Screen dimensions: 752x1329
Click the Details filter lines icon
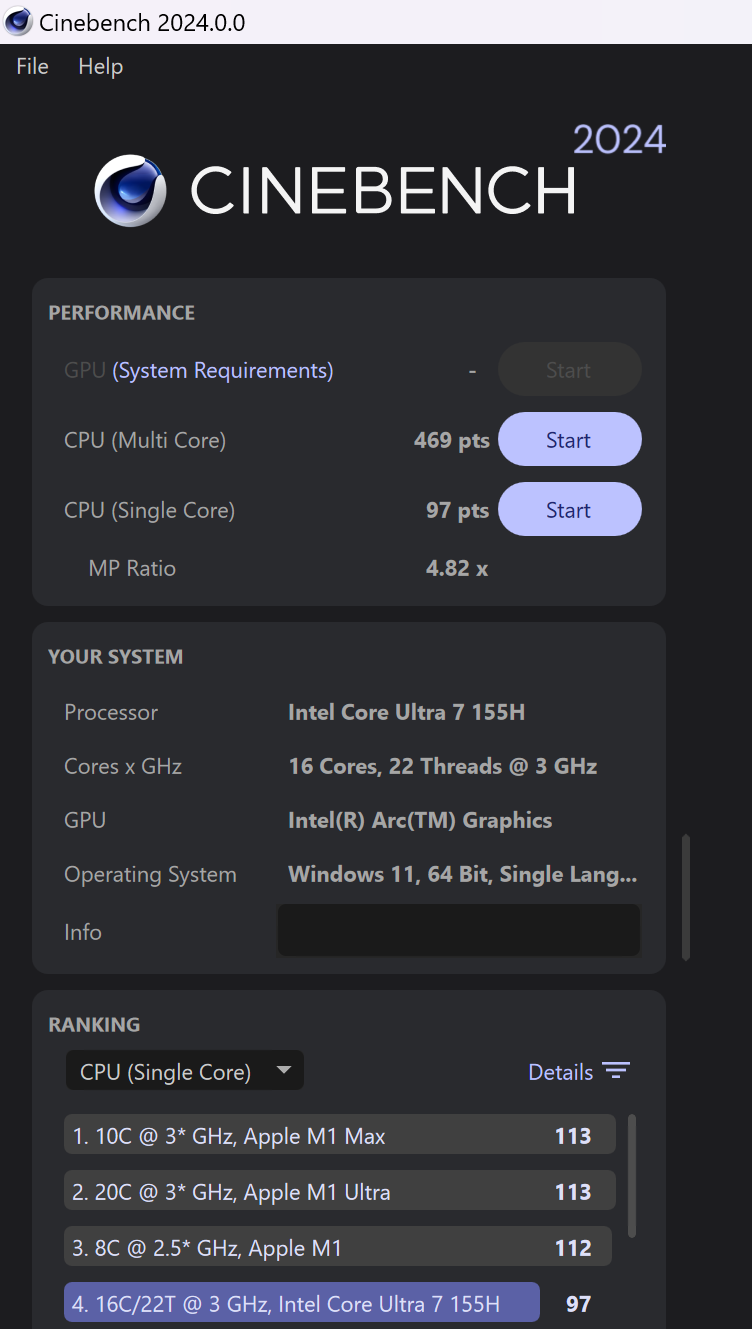(616, 1072)
